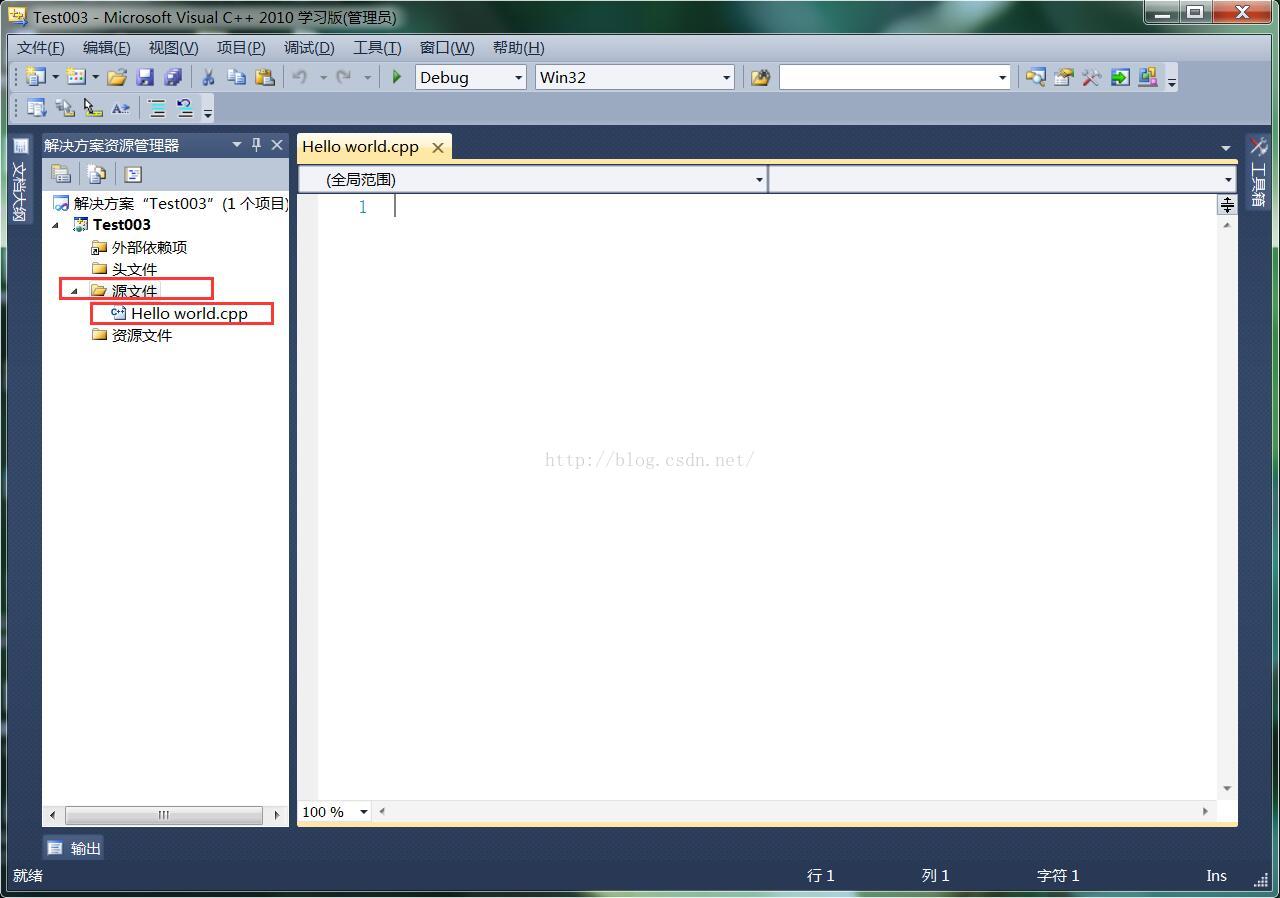Image resolution: width=1280 pixels, height=898 pixels.
Task: Select the 头文件 folder
Action: (134, 269)
